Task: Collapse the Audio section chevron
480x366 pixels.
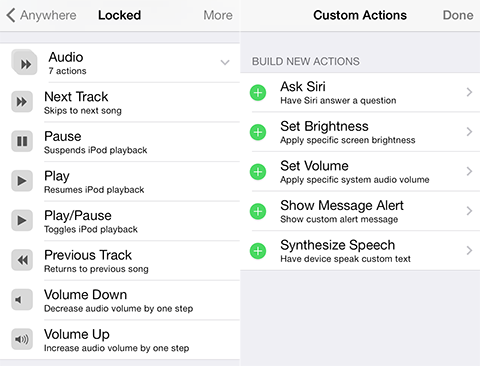Action: (225, 62)
